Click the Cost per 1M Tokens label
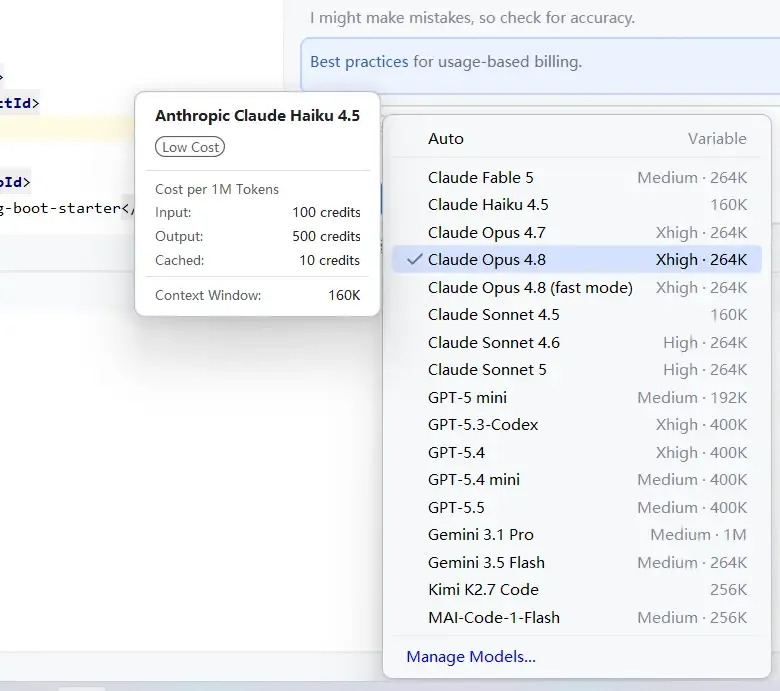 point(217,189)
